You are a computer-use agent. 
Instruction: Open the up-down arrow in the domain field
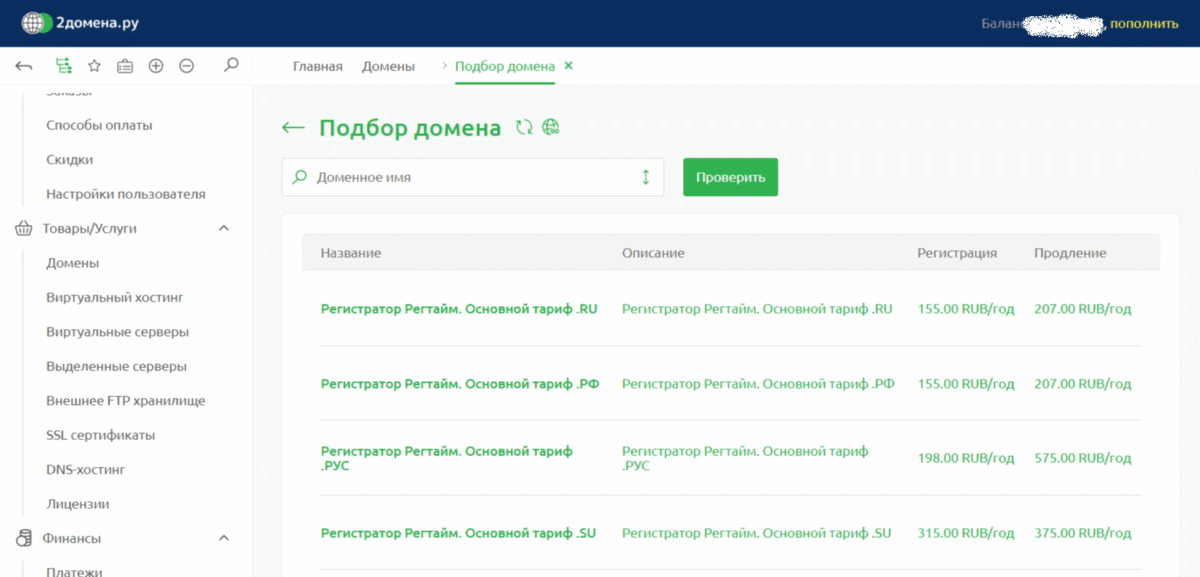click(645, 177)
